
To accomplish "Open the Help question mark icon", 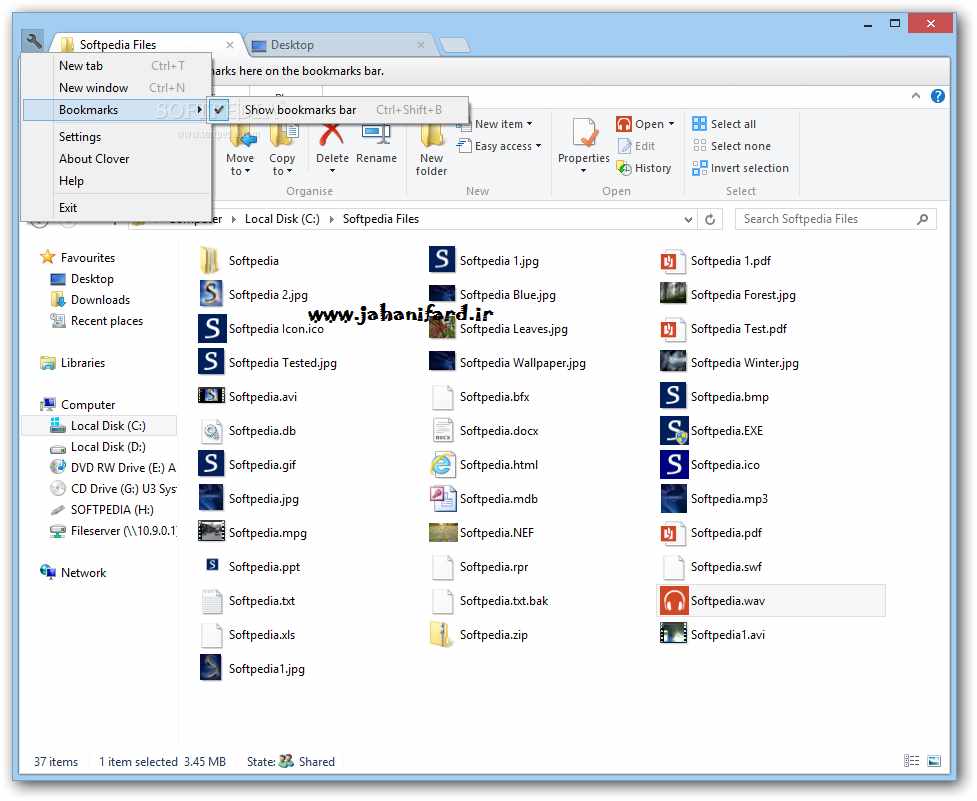I will pos(938,97).
